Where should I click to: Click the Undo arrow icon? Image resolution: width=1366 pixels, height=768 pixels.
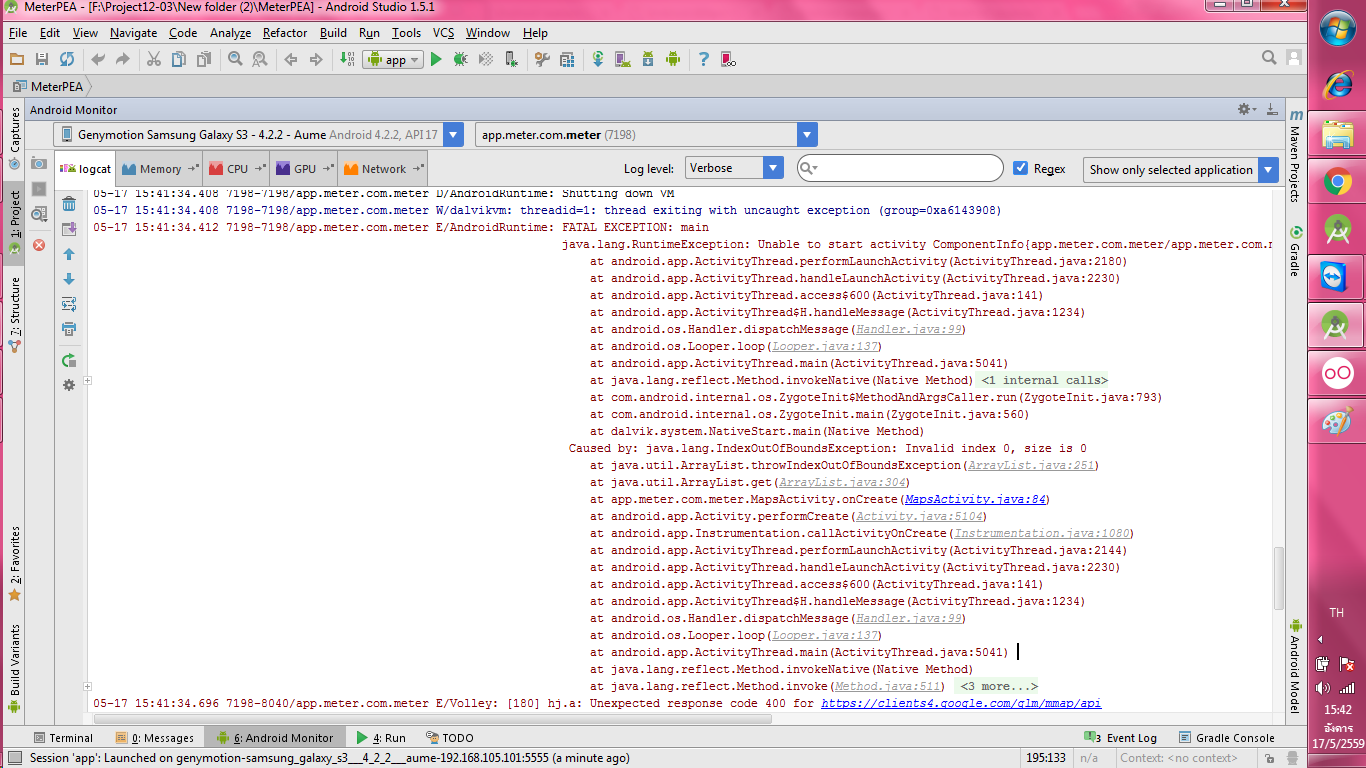point(98,60)
